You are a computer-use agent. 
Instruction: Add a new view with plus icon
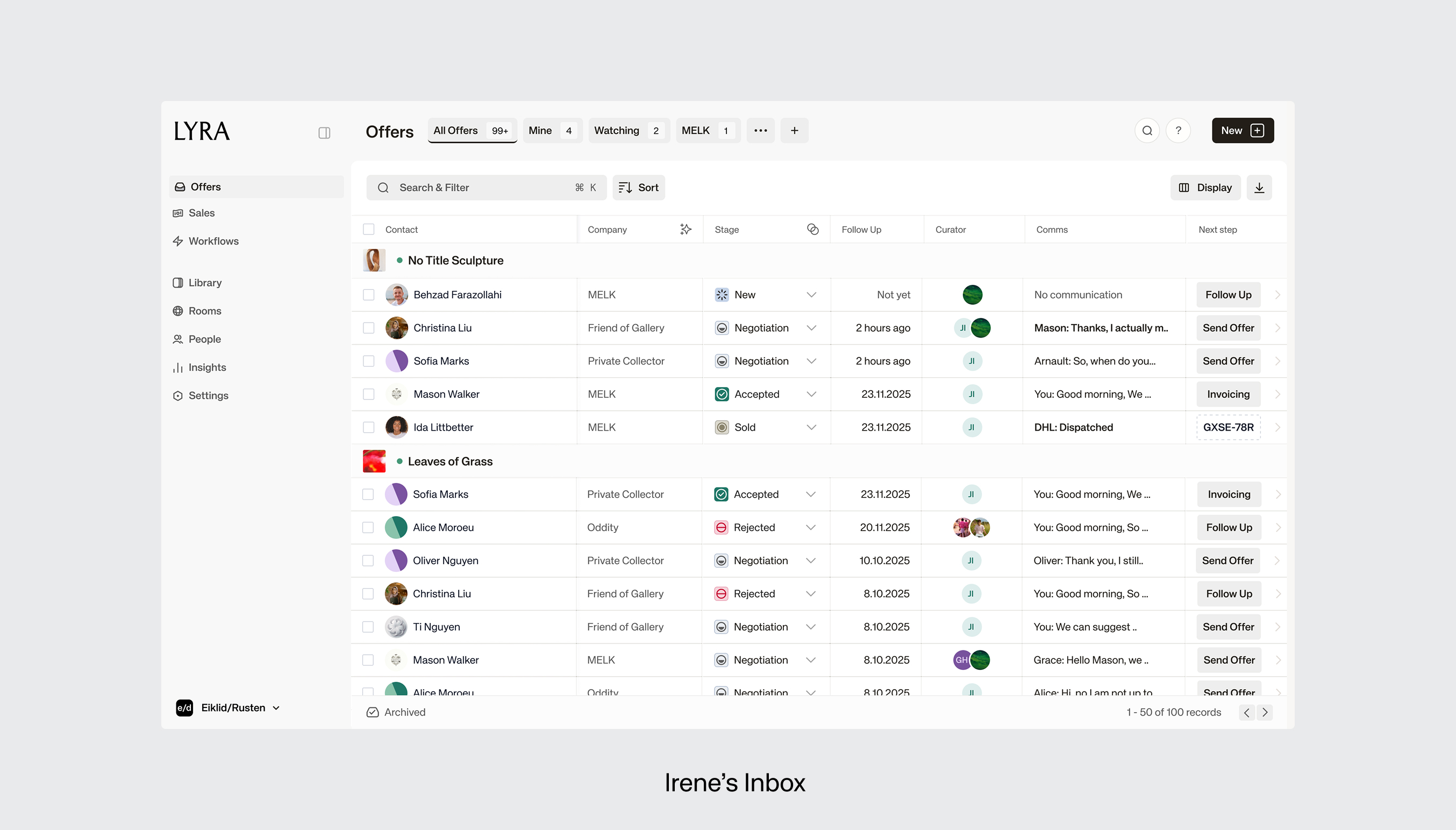pyautogui.click(x=794, y=131)
